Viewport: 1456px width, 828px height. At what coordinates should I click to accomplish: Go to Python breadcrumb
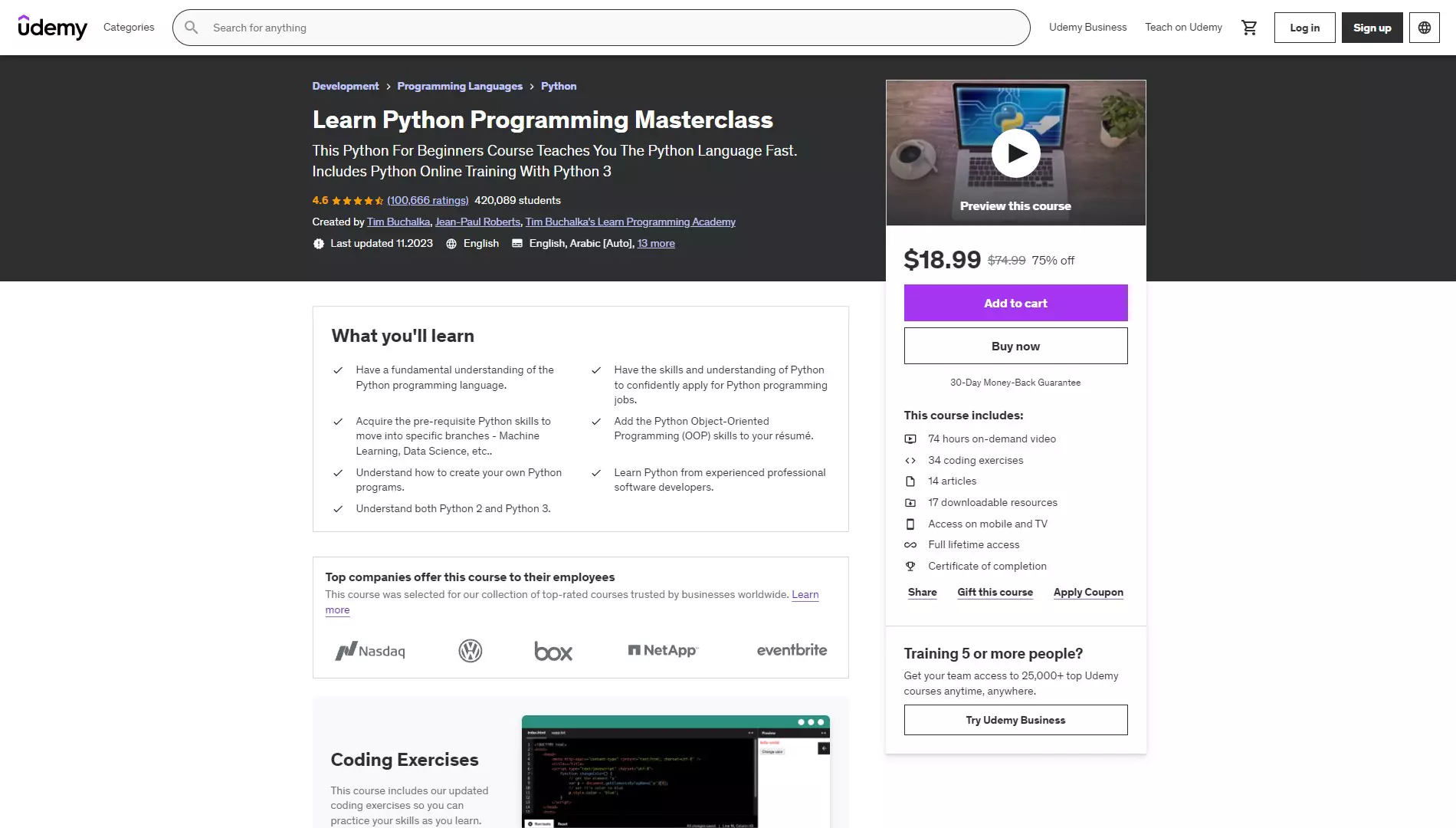(559, 87)
